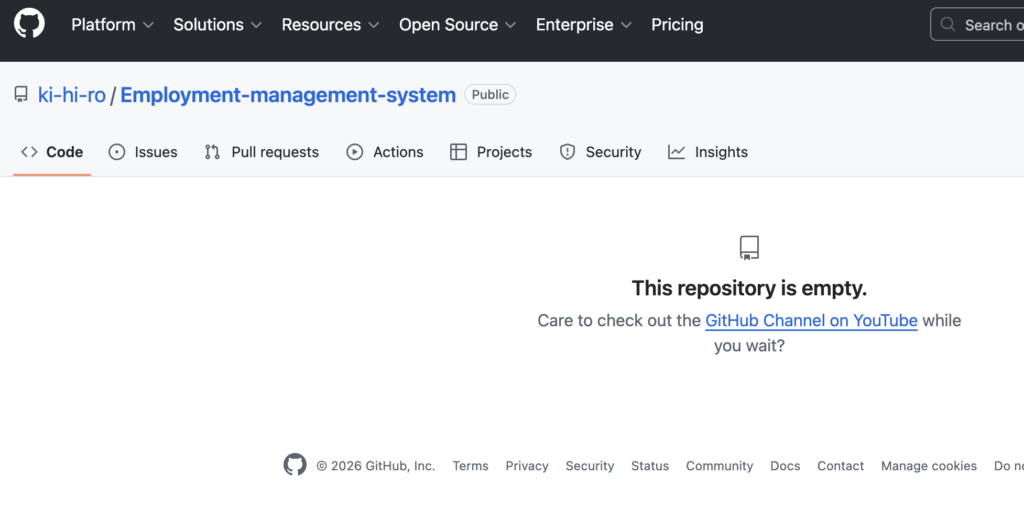Image resolution: width=1024 pixels, height=531 pixels.
Task: Click the GitHub Octocat logo in header
Action: coord(29,24)
